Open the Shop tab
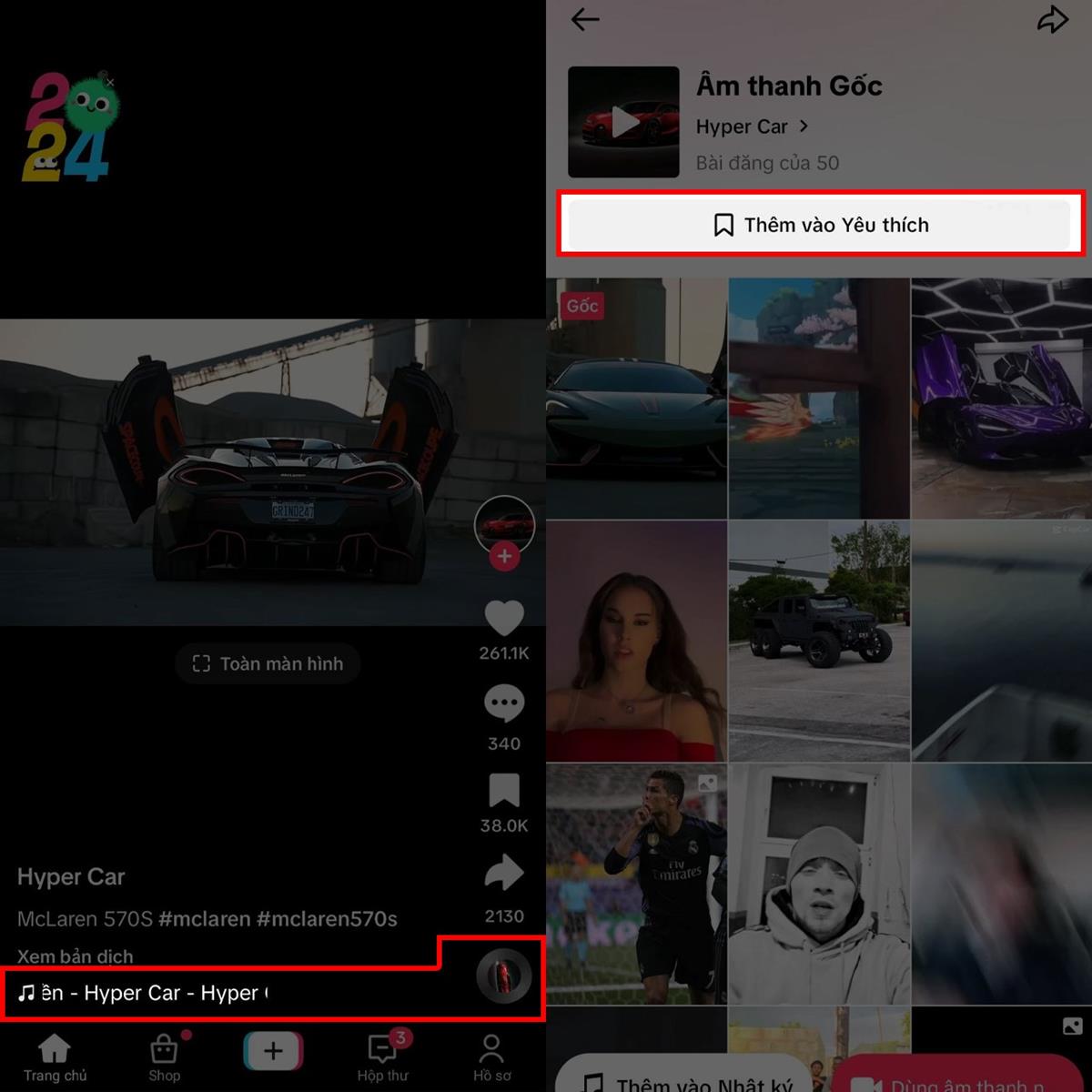The height and width of the screenshot is (1092, 1092). click(x=165, y=1057)
